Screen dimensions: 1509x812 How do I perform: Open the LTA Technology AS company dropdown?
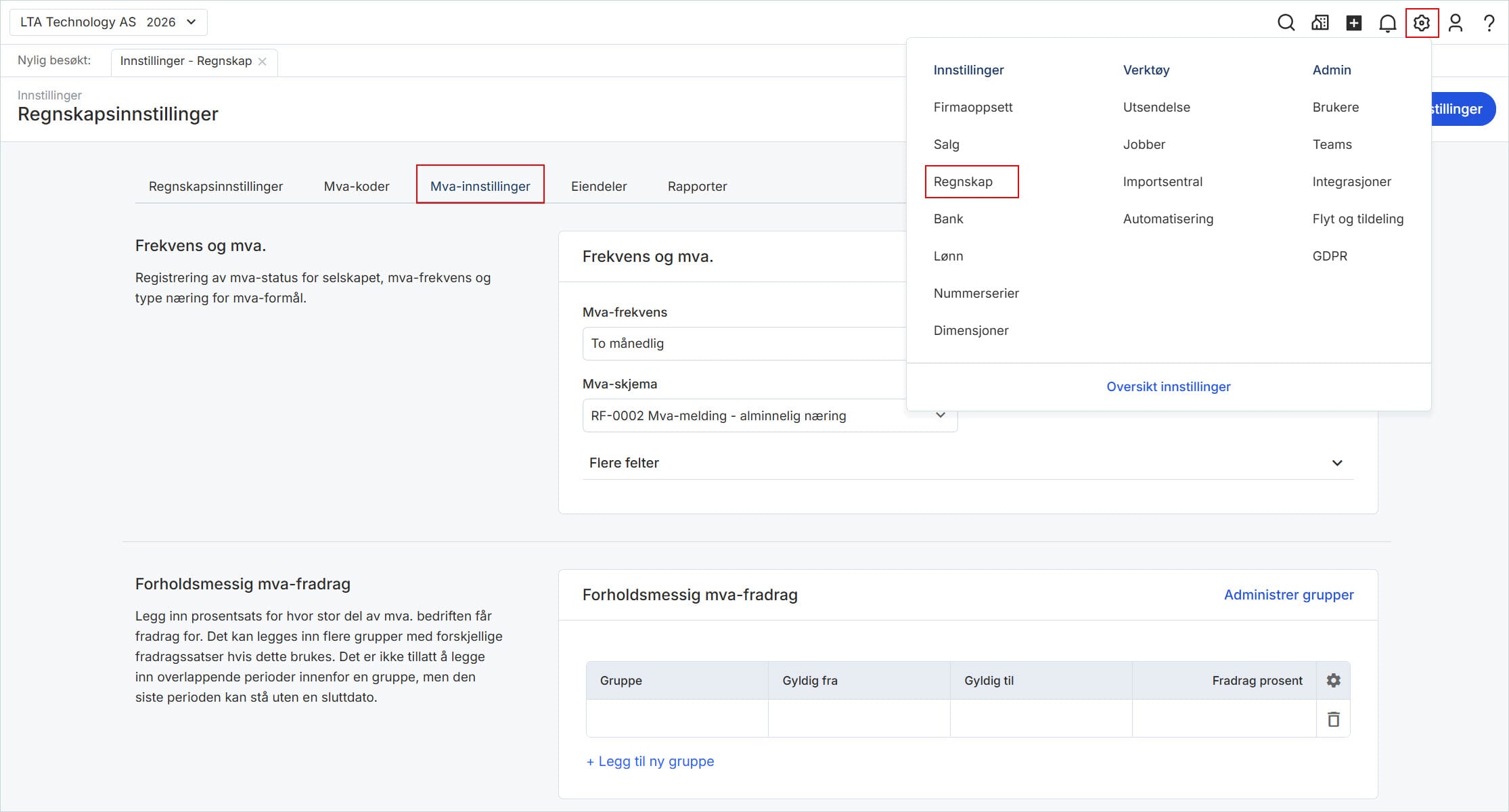click(108, 22)
